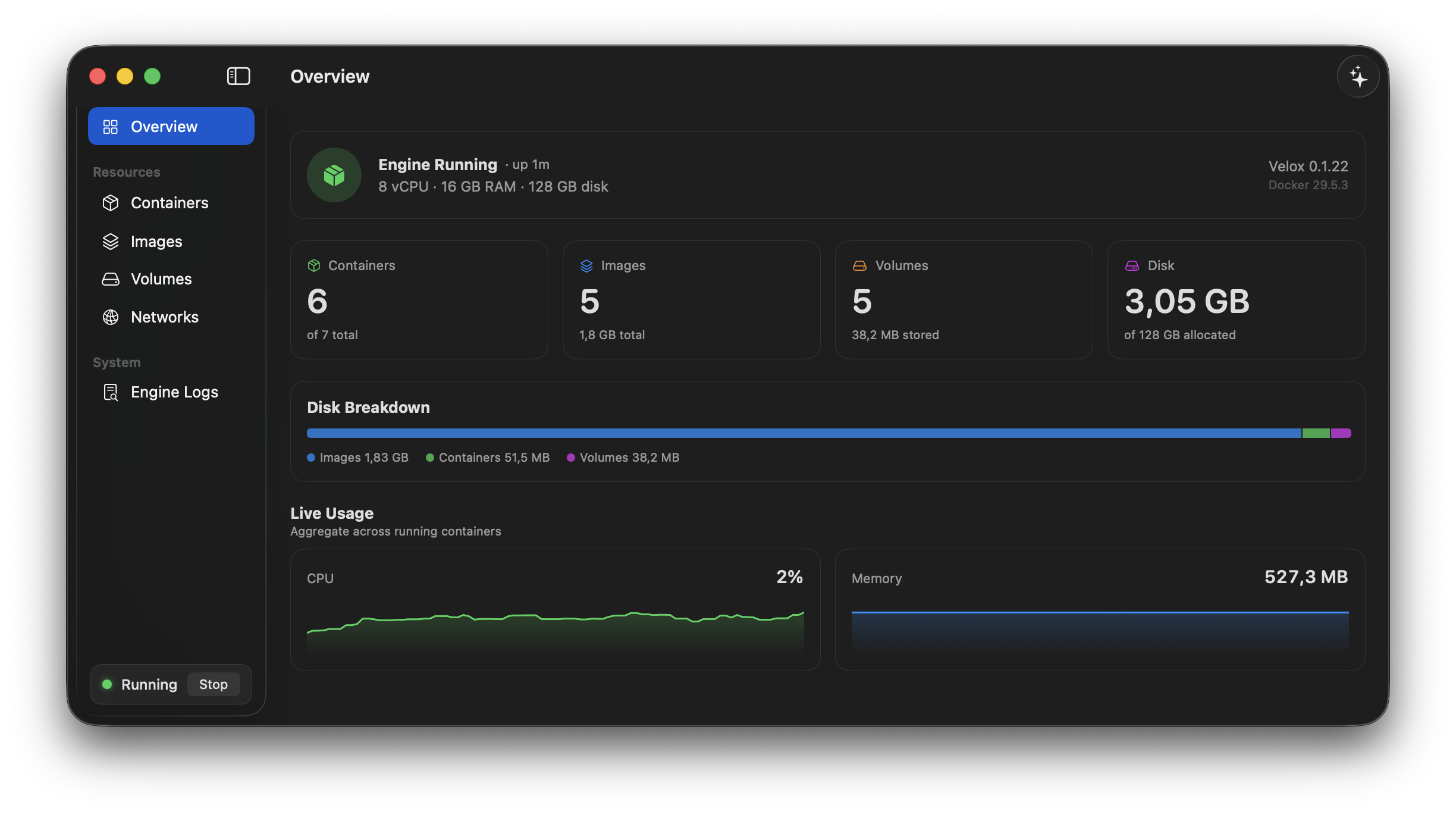1456x814 pixels.
Task: Close the window with red button
Action: tap(98, 76)
